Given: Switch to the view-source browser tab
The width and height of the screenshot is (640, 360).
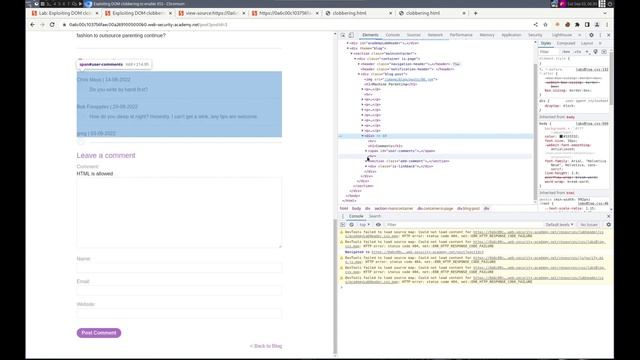Looking at the screenshot, I should click(x=211, y=13).
